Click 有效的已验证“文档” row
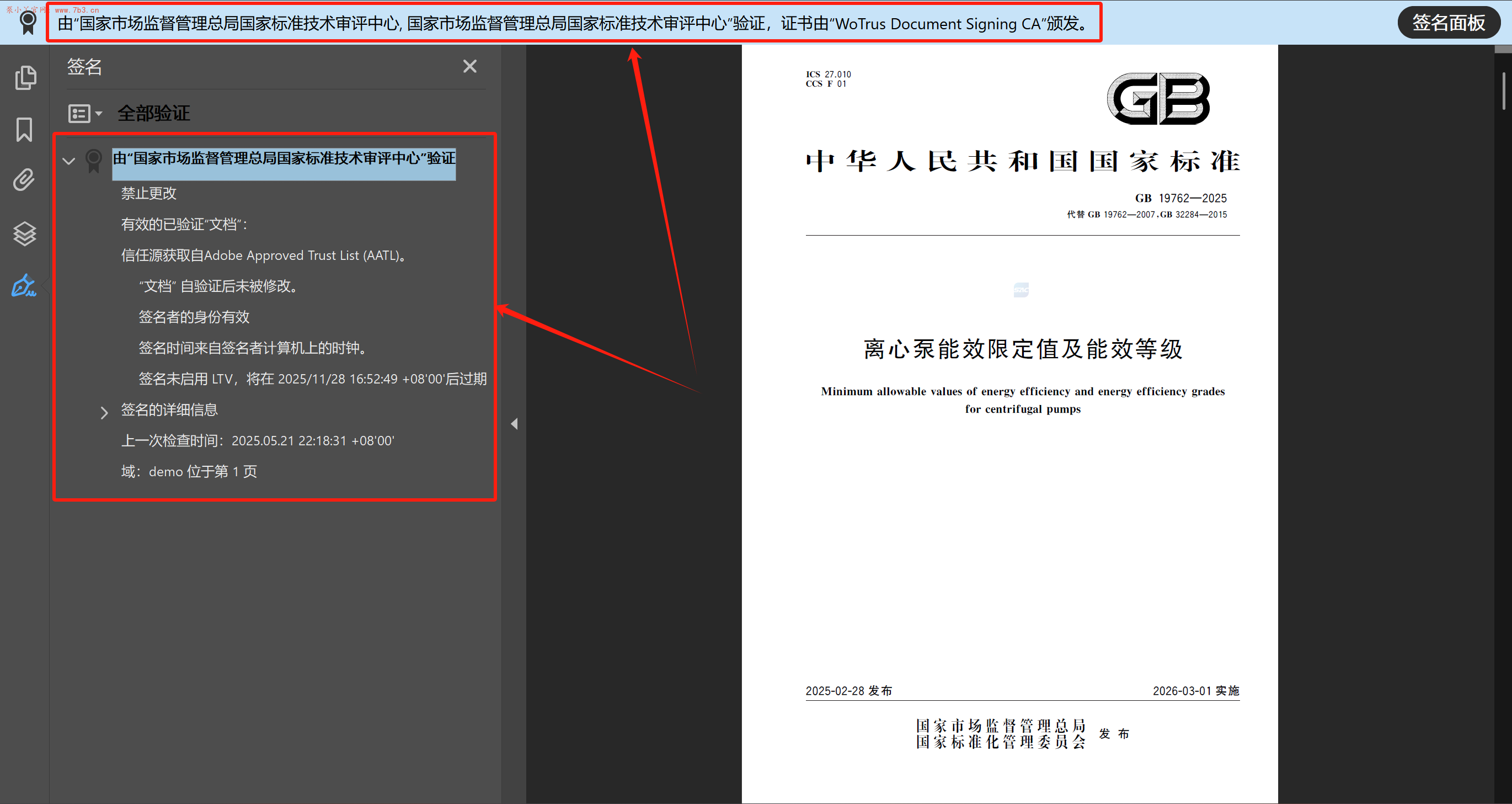 coord(184,225)
